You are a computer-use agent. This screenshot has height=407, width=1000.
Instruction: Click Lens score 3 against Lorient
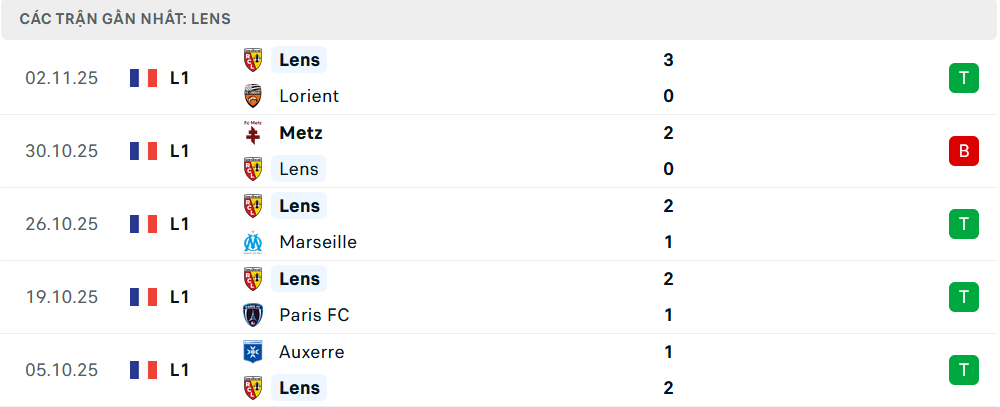tap(668, 60)
